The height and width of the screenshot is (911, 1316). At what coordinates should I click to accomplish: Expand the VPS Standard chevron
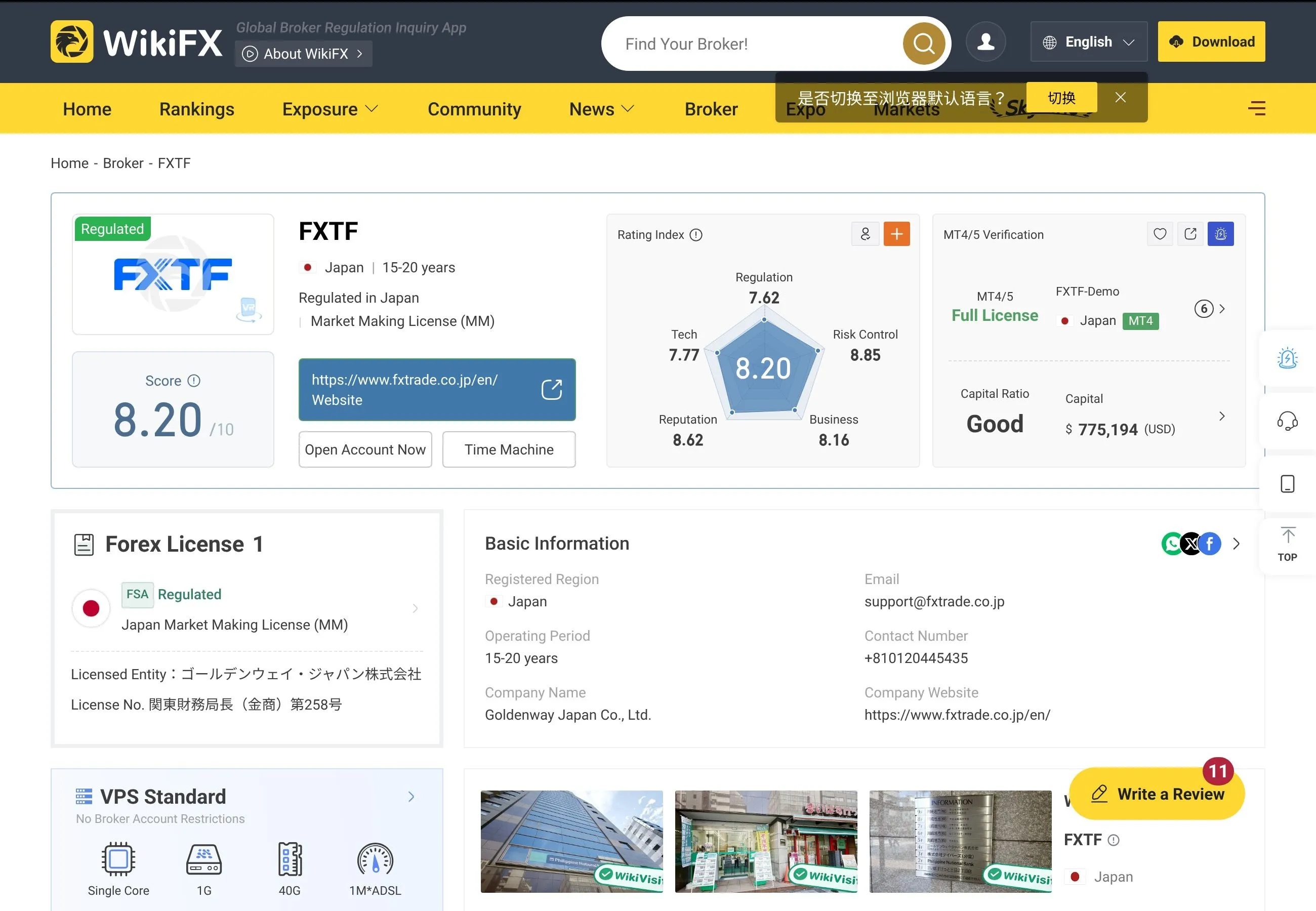pyautogui.click(x=411, y=797)
